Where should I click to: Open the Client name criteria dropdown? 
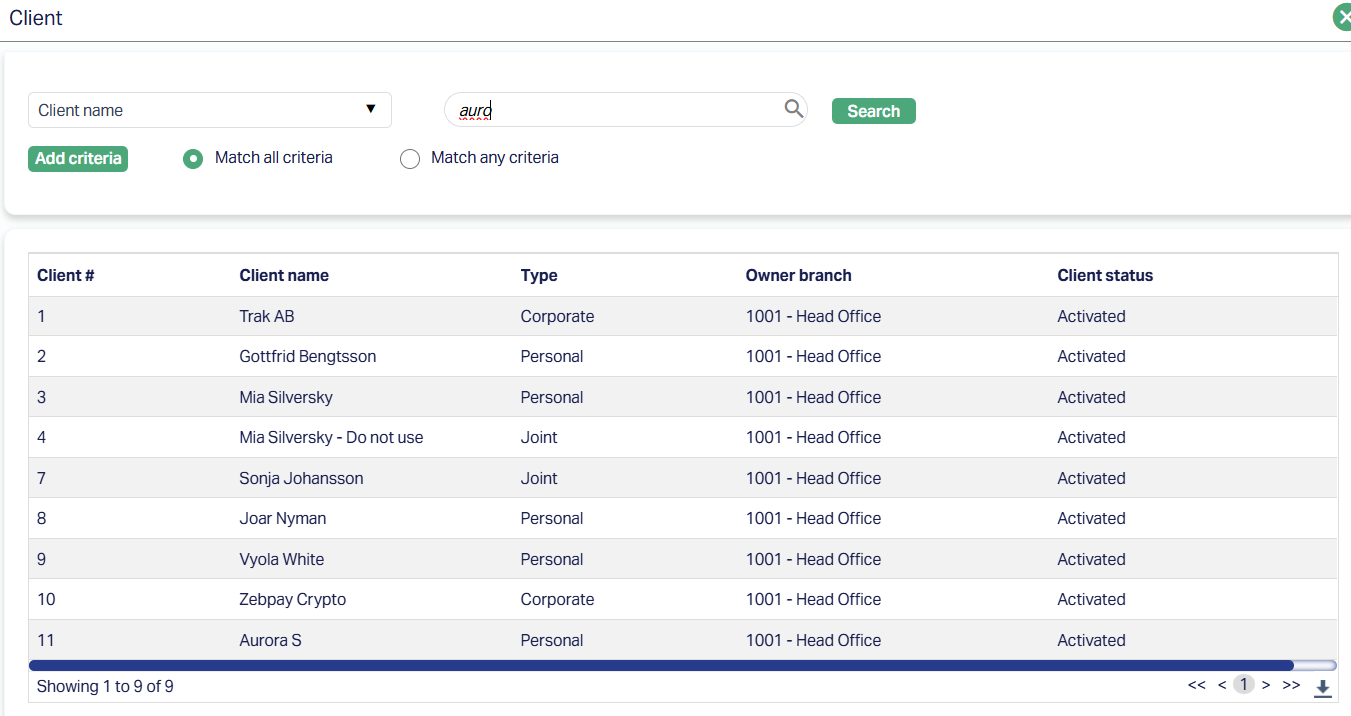click(209, 110)
